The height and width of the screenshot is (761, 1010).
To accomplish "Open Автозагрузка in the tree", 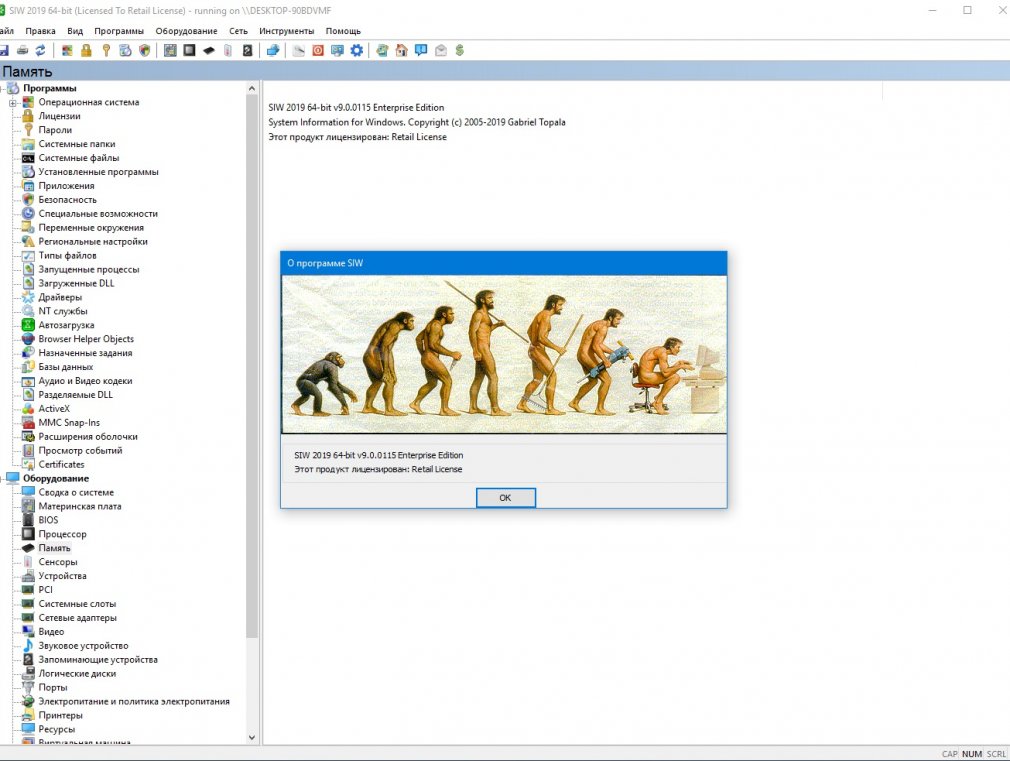I will pos(66,325).
